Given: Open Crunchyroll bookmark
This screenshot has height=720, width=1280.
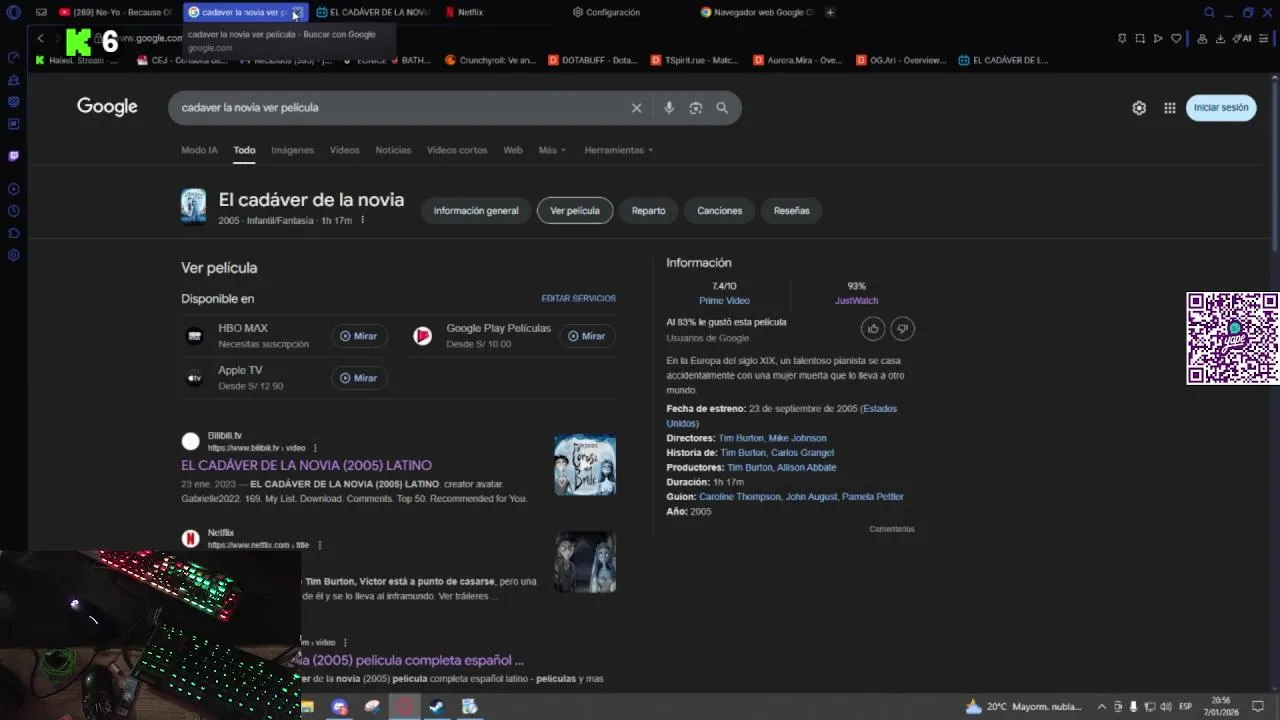Looking at the screenshot, I should tap(490, 60).
